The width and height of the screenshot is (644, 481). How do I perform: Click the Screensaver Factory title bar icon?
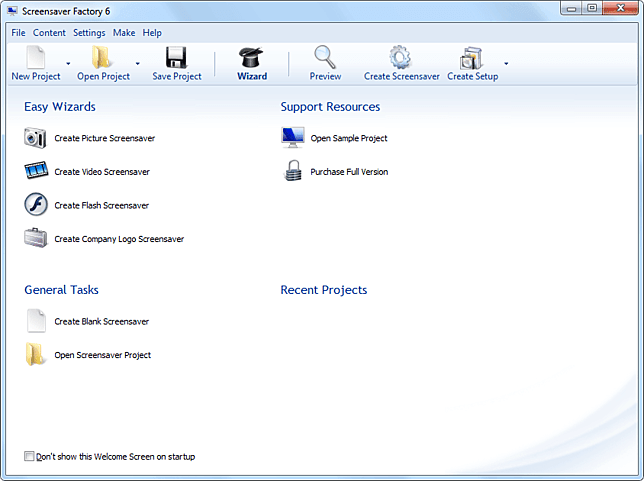12,11
